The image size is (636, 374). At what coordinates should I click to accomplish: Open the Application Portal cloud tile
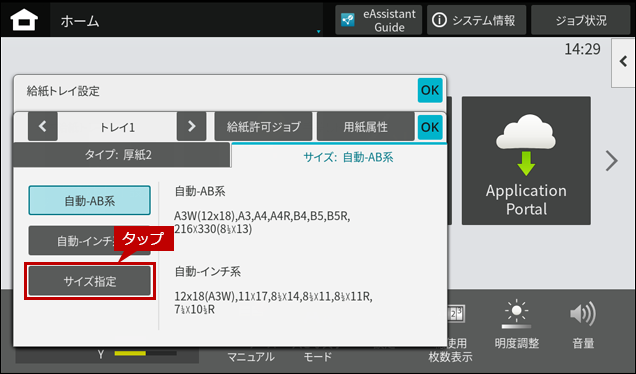(526, 161)
